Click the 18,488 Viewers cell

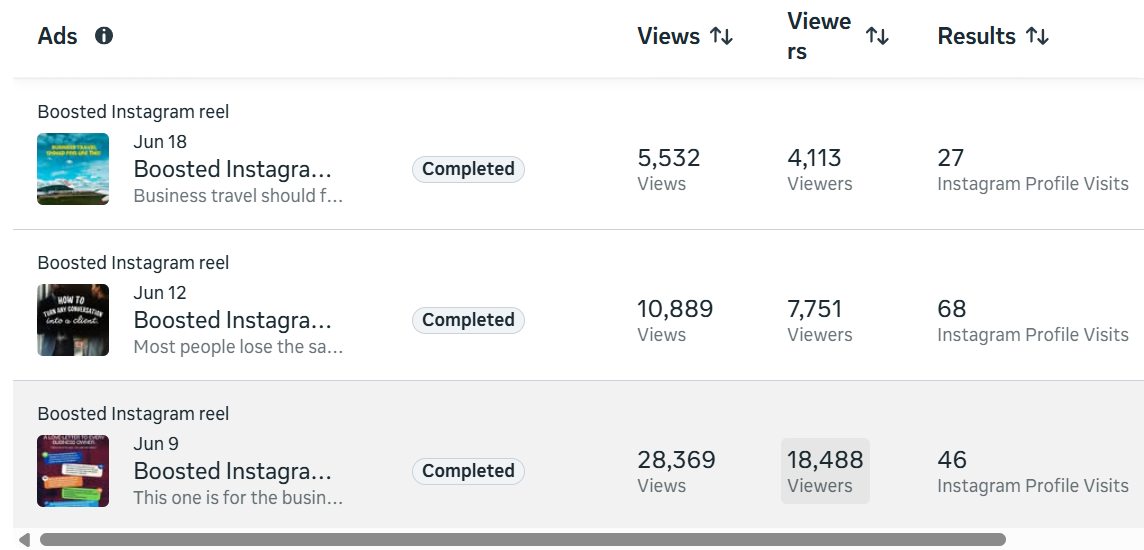[x=825, y=471]
